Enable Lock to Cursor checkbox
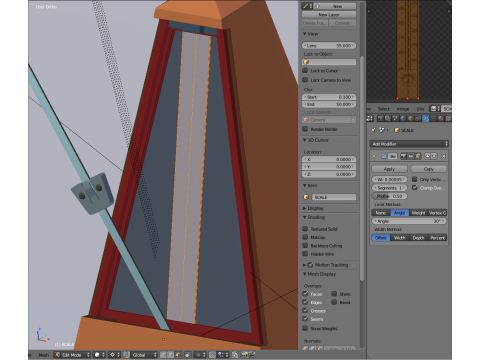The height and width of the screenshot is (360, 480). [305, 70]
